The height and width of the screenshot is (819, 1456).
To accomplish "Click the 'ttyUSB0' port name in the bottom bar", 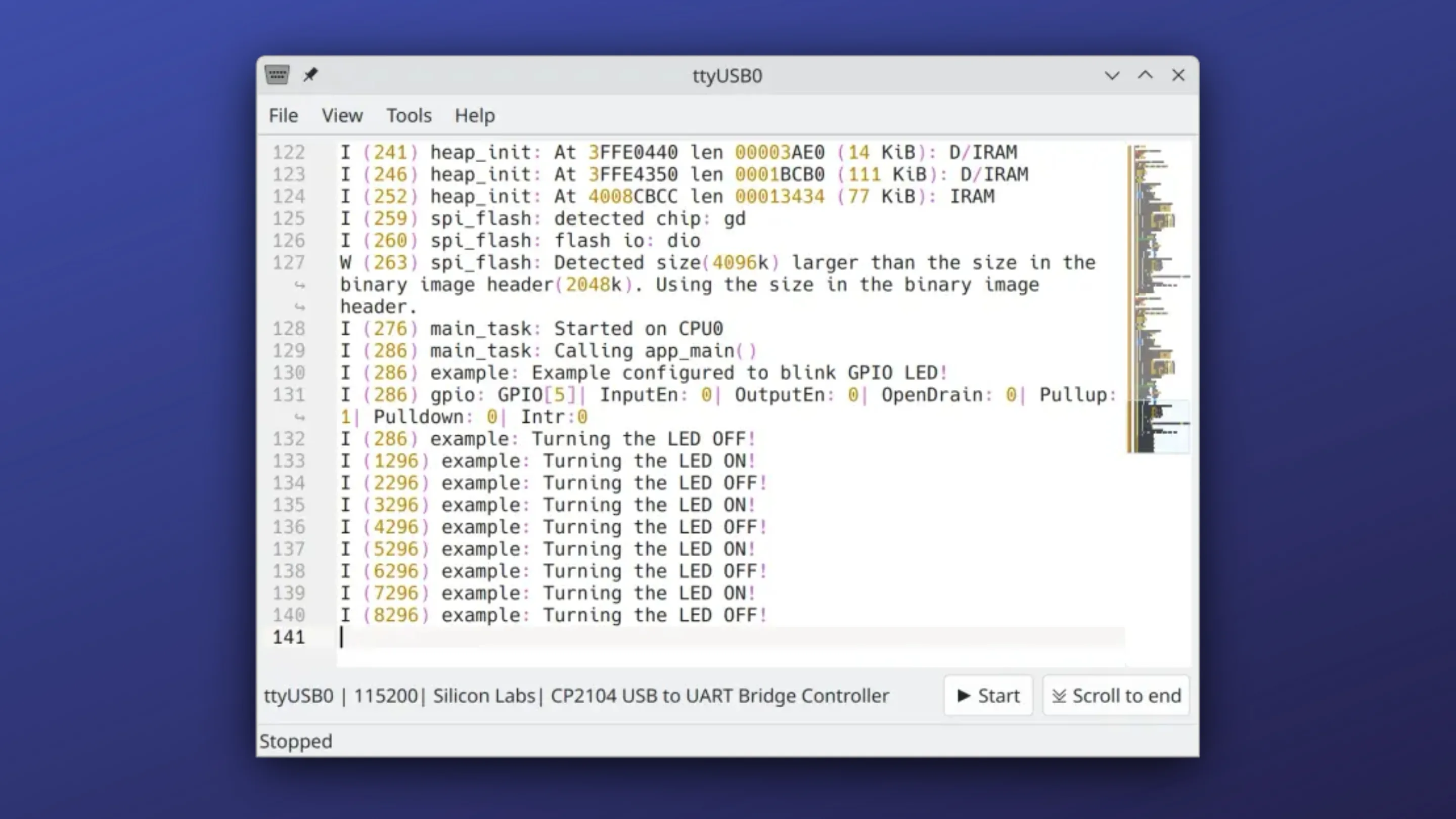I will click(298, 695).
